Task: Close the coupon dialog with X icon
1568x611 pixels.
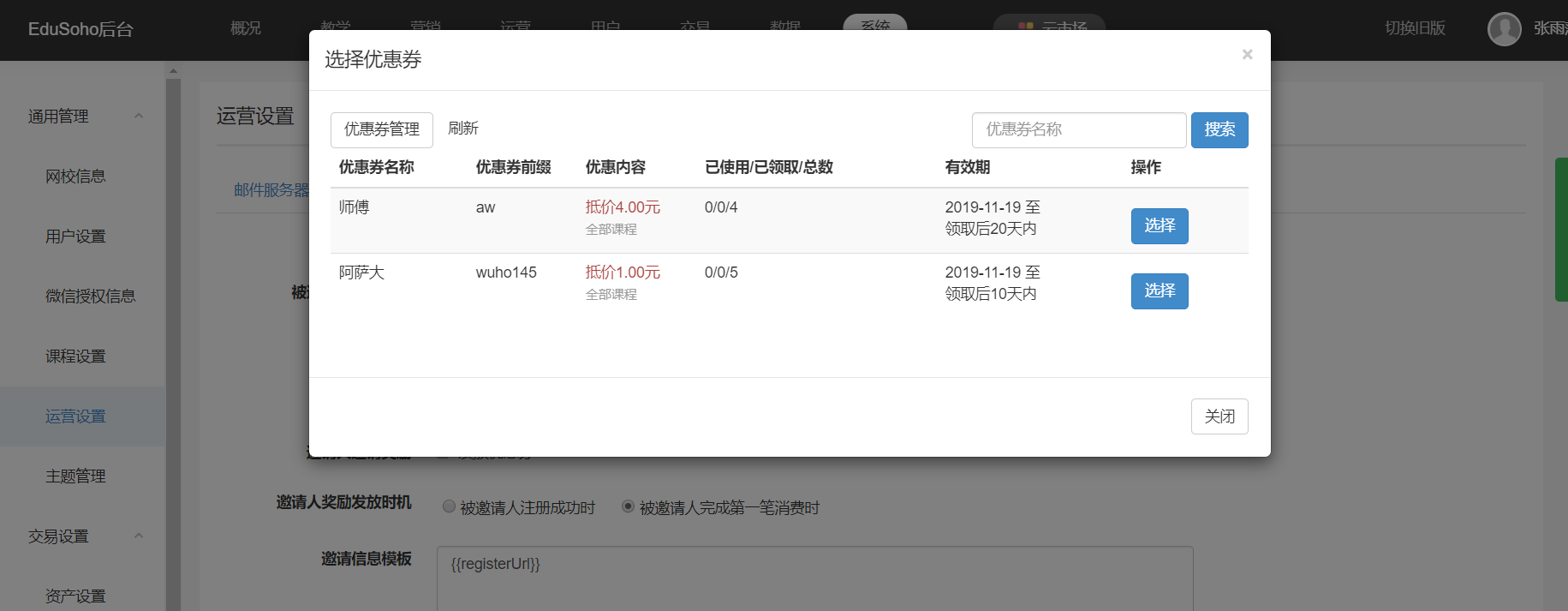Action: click(1247, 55)
